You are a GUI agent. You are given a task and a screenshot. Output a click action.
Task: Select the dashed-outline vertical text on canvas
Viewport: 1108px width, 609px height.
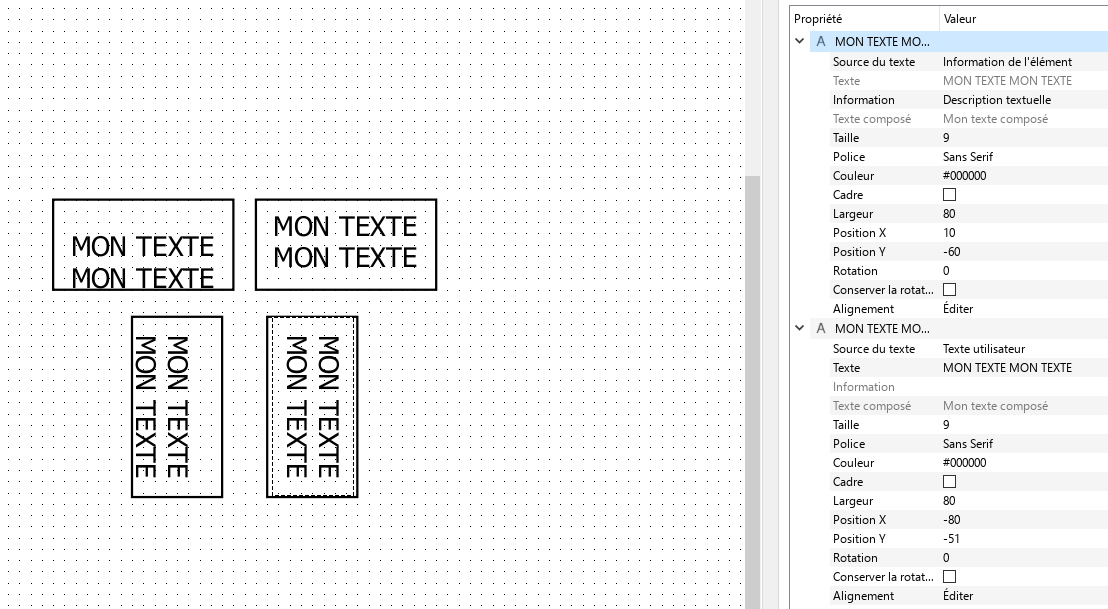[x=312, y=406]
